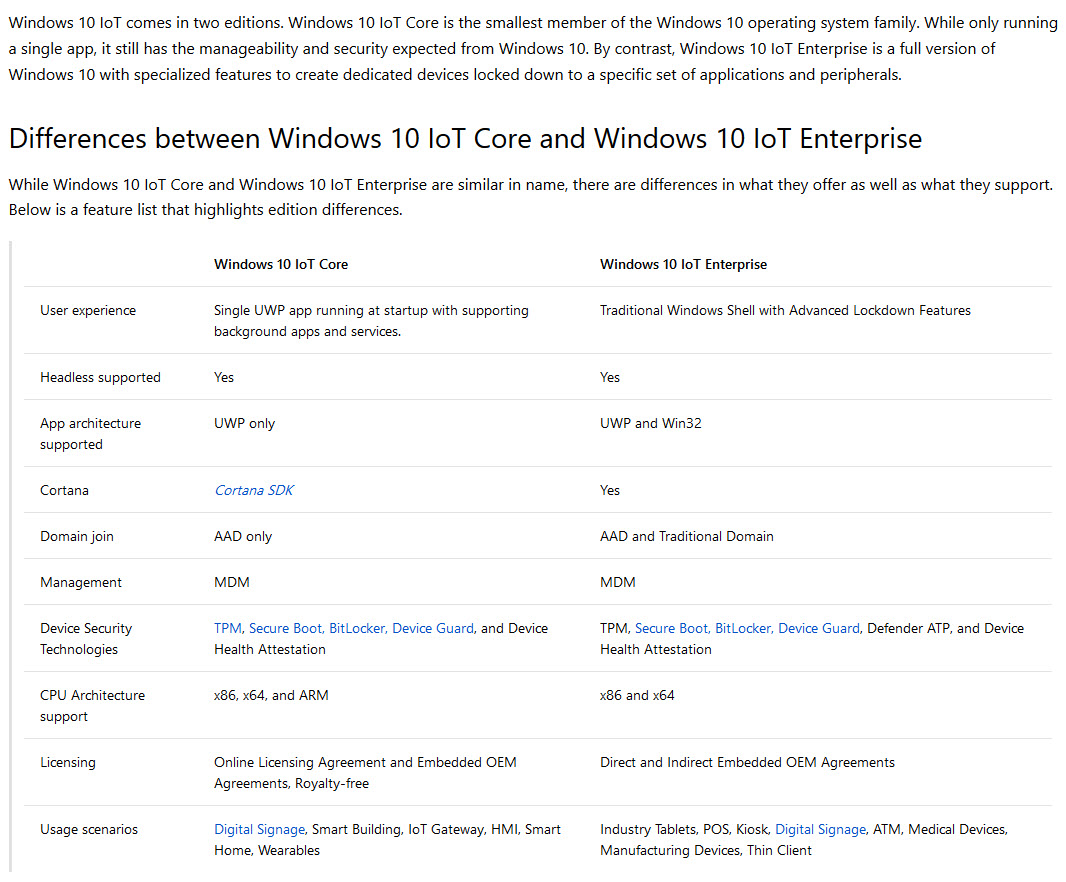Screen dimensions: 1066x882
Task: Click Secure Boot link in IoT Core column
Action: [x=286, y=628]
